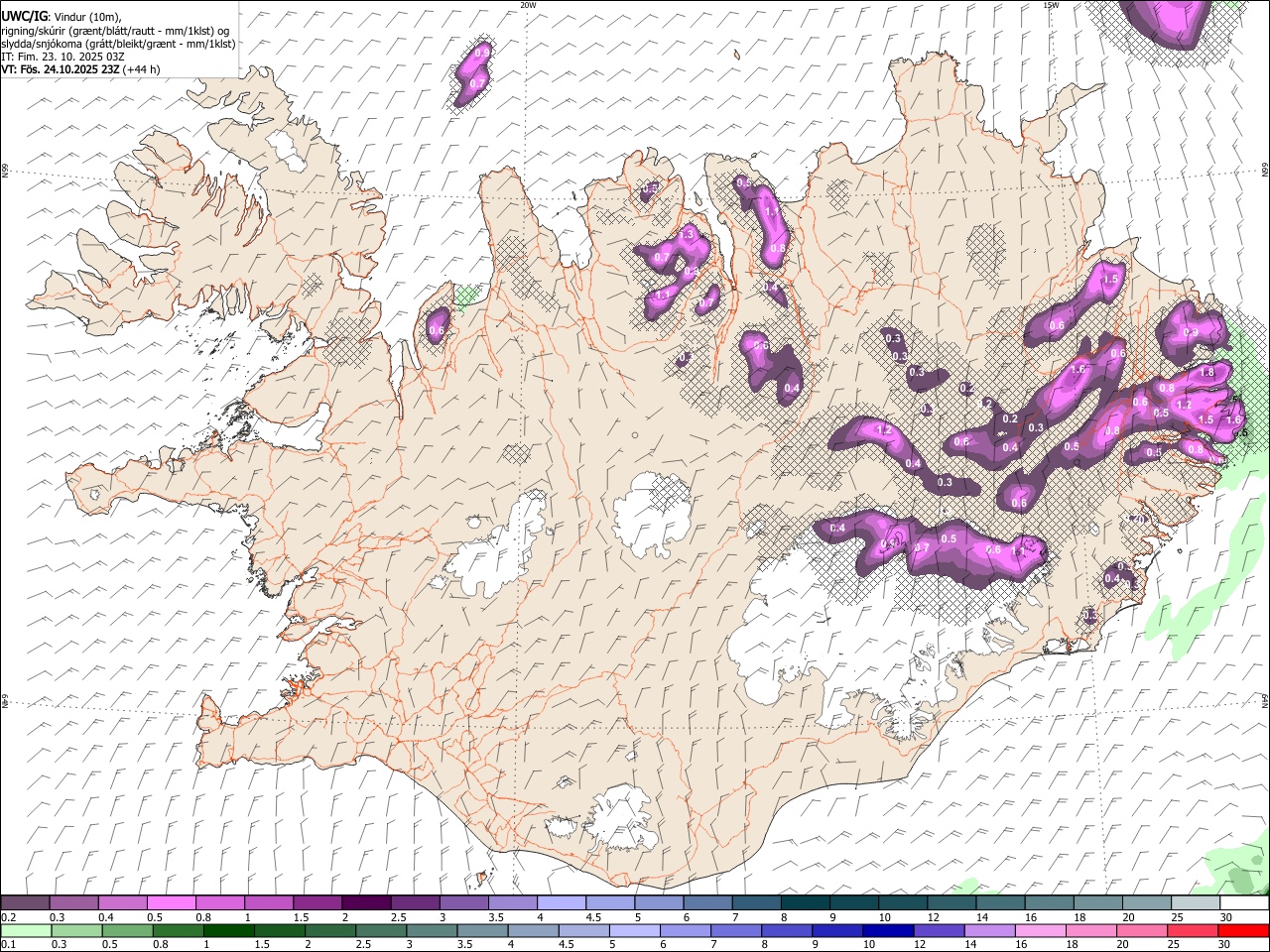Image resolution: width=1270 pixels, height=952 pixels.
Task: Click top legend swatch between 4 and 4.5
Action: [561, 902]
